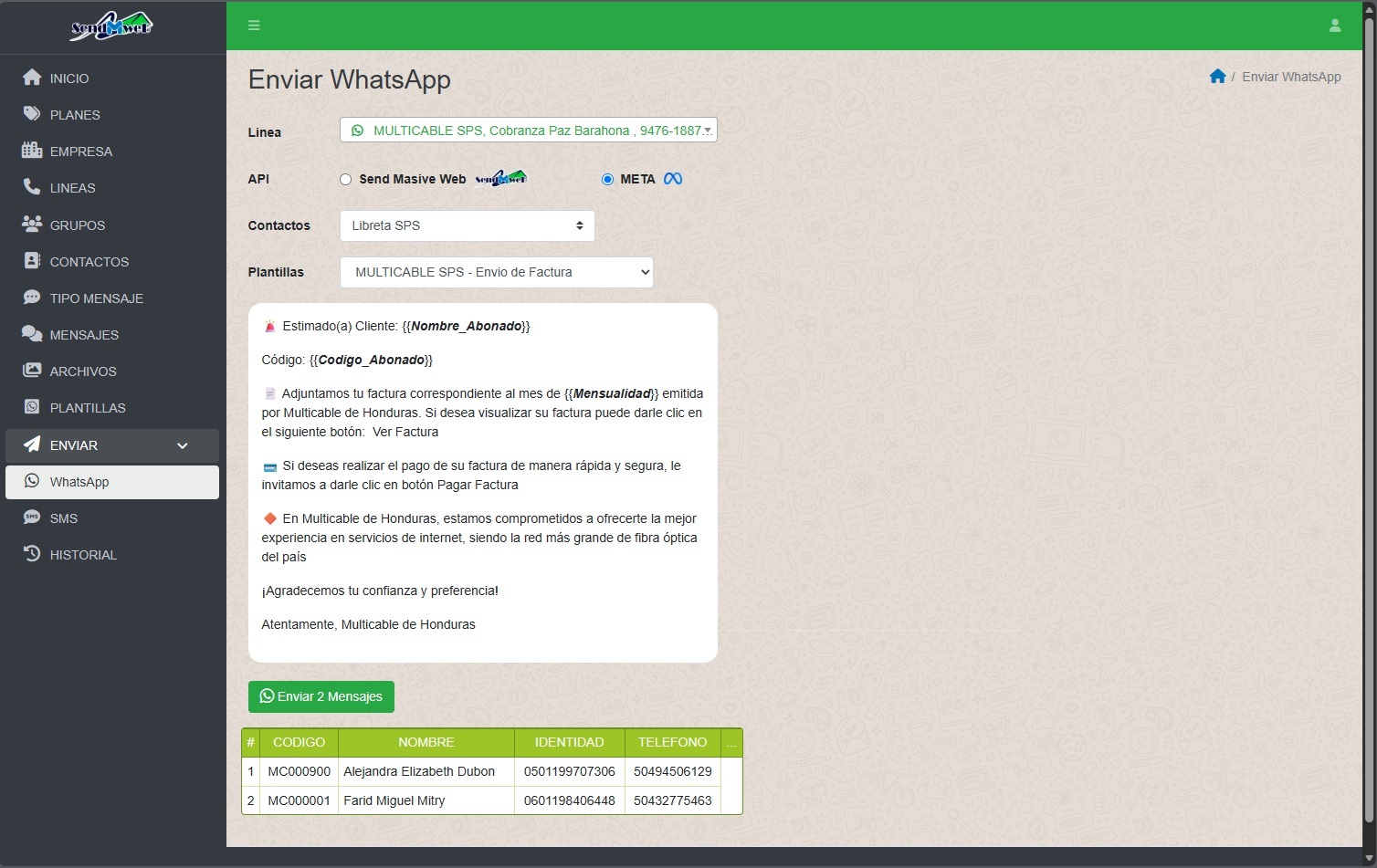Click the MENSAJES conversation icon
Image resolution: width=1377 pixels, height=868 pixels.
pos(32,334)
